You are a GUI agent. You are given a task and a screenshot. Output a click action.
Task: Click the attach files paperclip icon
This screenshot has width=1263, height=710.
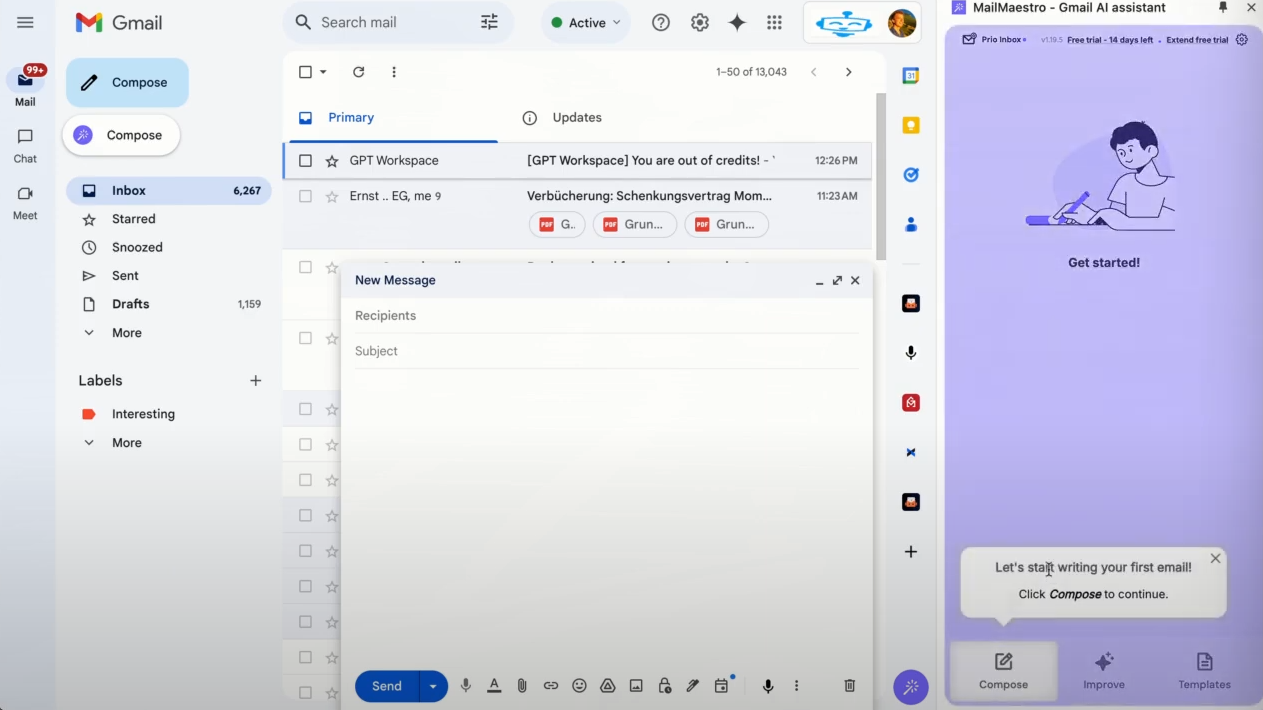click(x=522, y=686)
